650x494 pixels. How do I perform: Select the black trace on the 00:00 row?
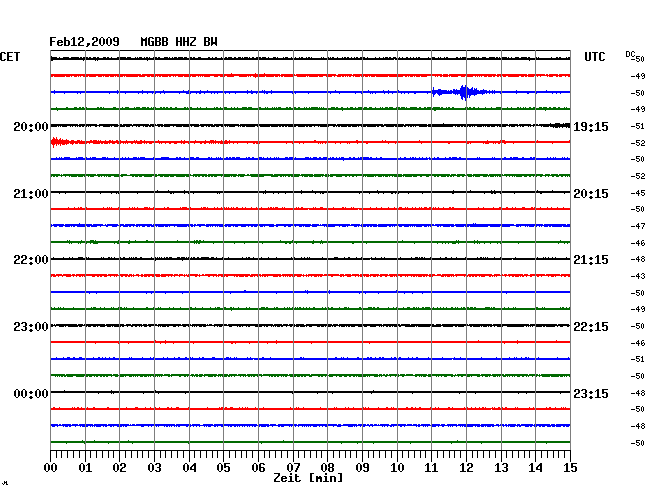coord(310,392)
